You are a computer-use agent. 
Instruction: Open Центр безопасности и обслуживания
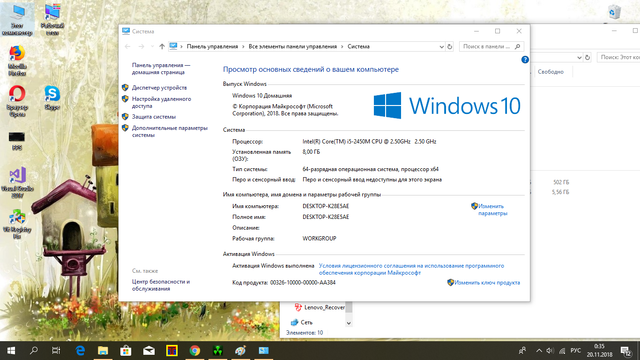(161, 285)
